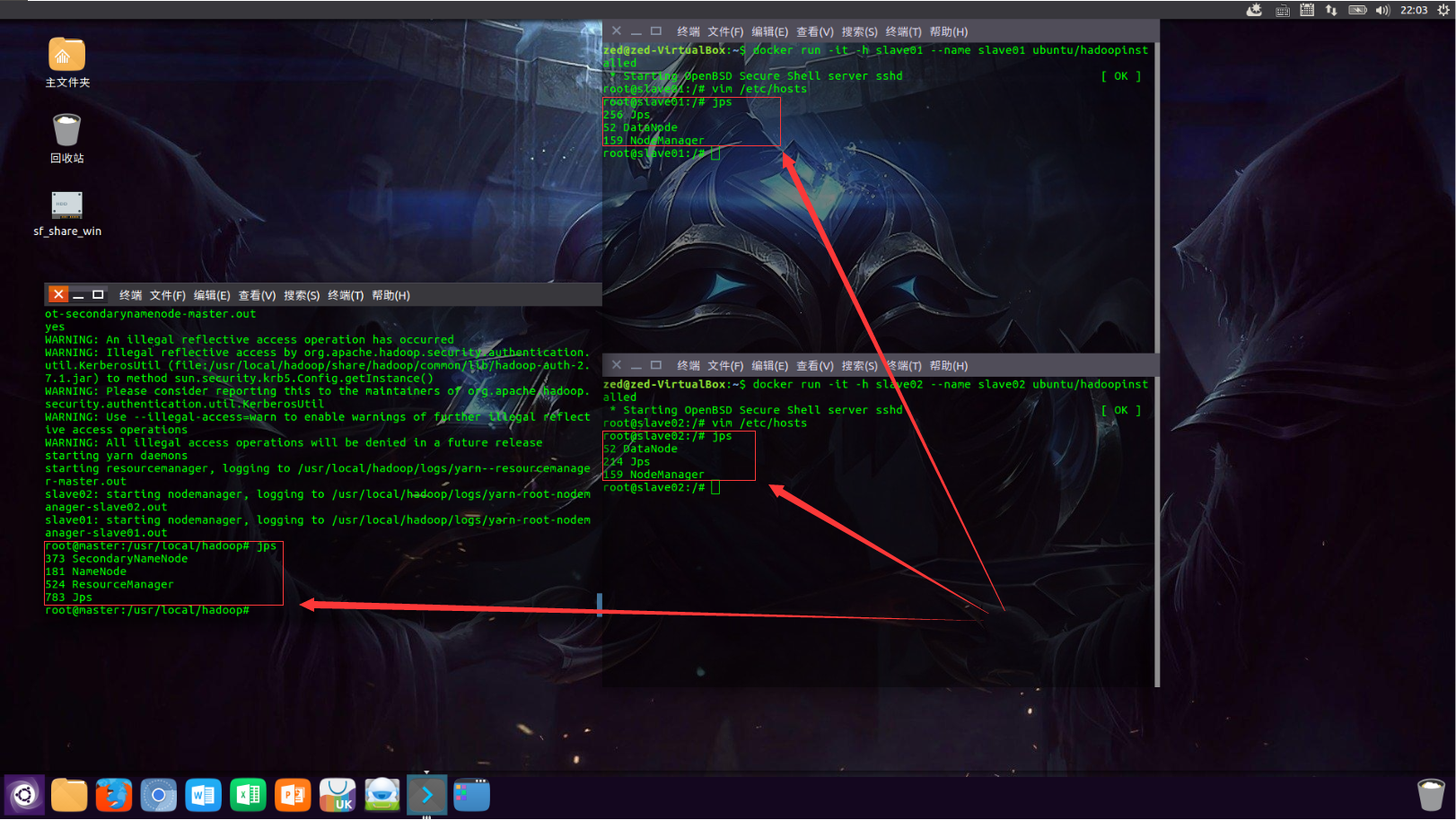Click 'starting yarn daemons' line in master terminal
This screenshot has width=1456, height=820.
pos(117,456)
